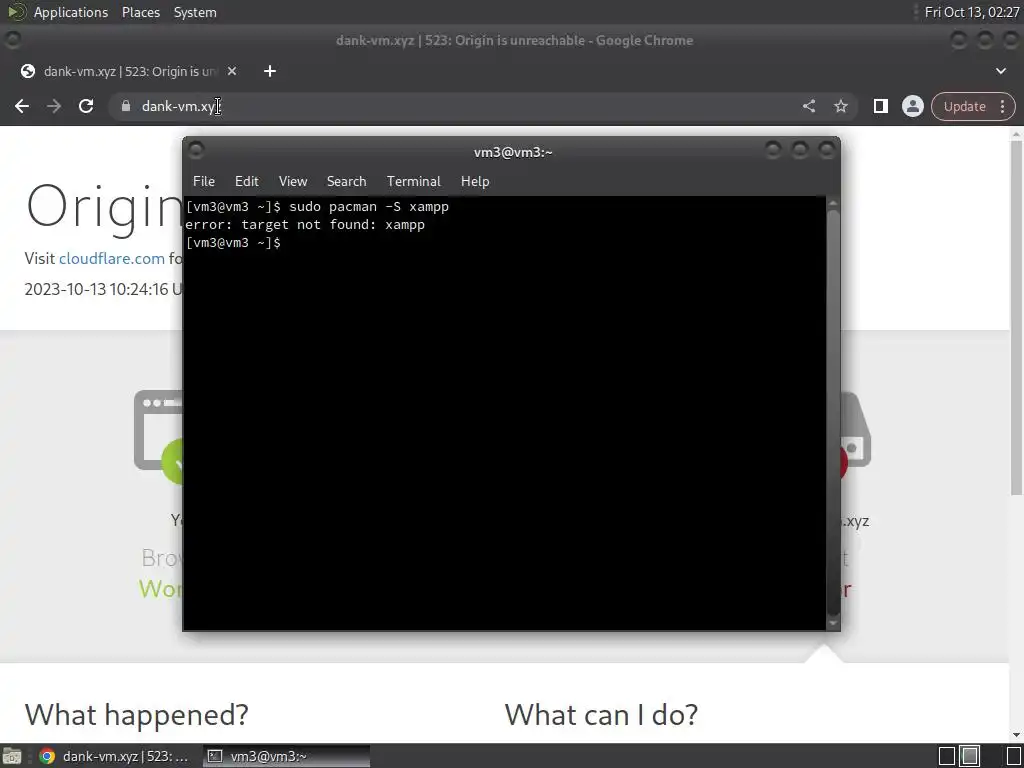The height and width of the screenshot is (768, 1024).
Task: Click the 'What happened?' heading
Action: (x=136, y=714)
